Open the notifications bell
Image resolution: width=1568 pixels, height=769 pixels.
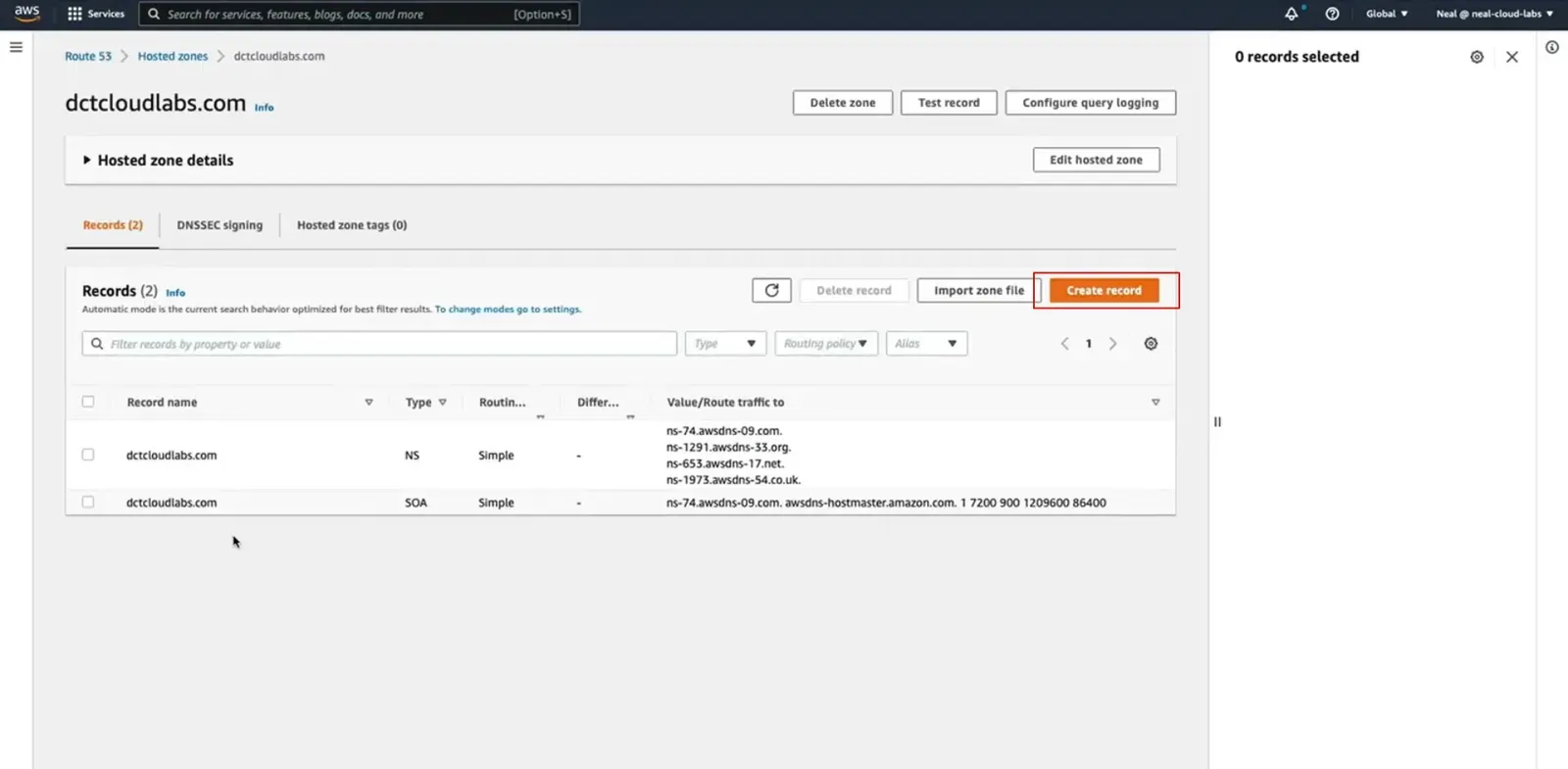[x=1292, y=14]
